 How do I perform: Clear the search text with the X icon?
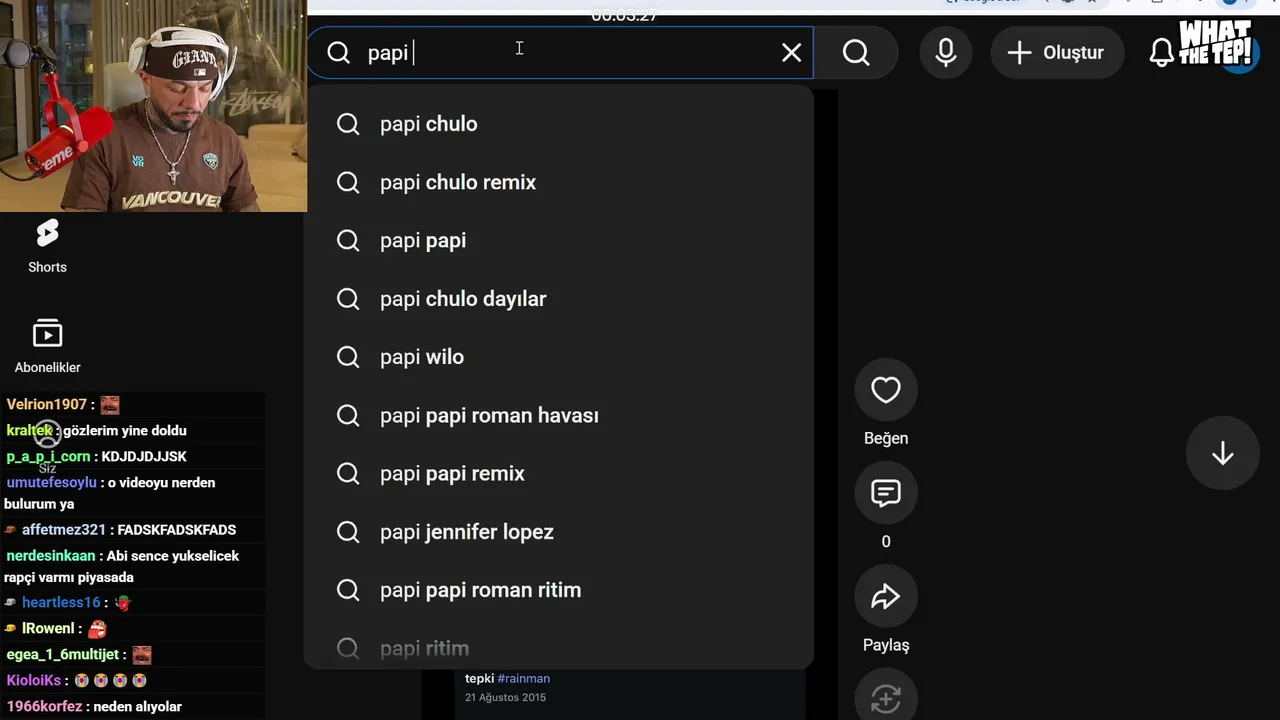(791, 53)
